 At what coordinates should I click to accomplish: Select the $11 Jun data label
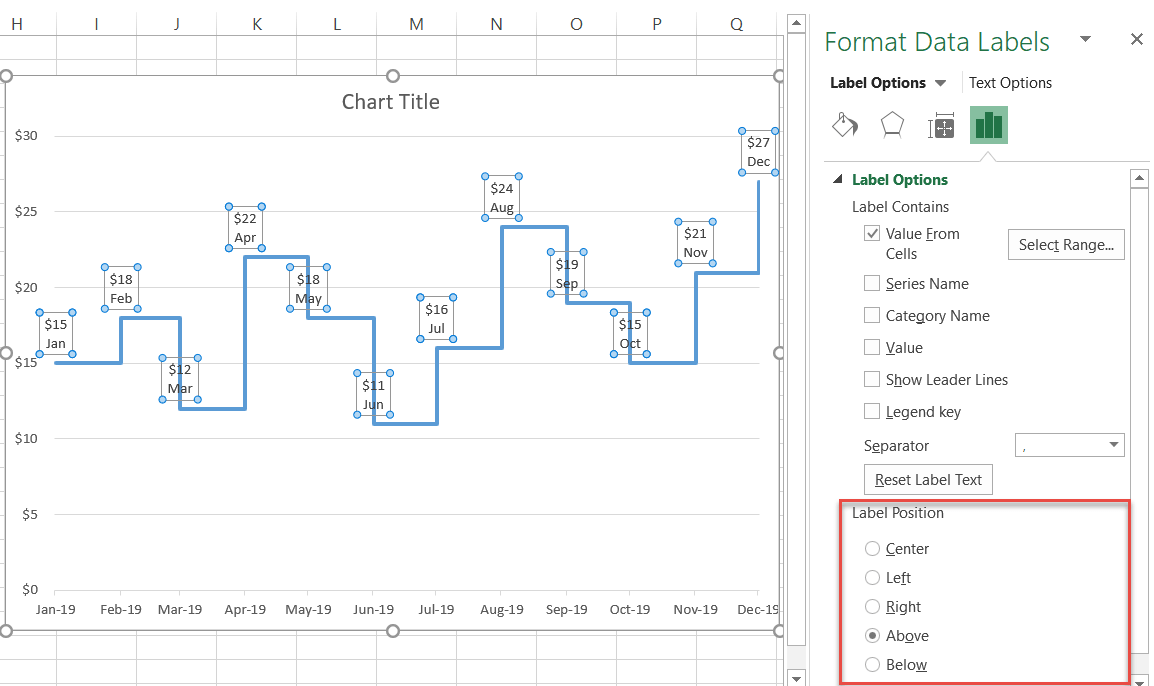point(373,395)
